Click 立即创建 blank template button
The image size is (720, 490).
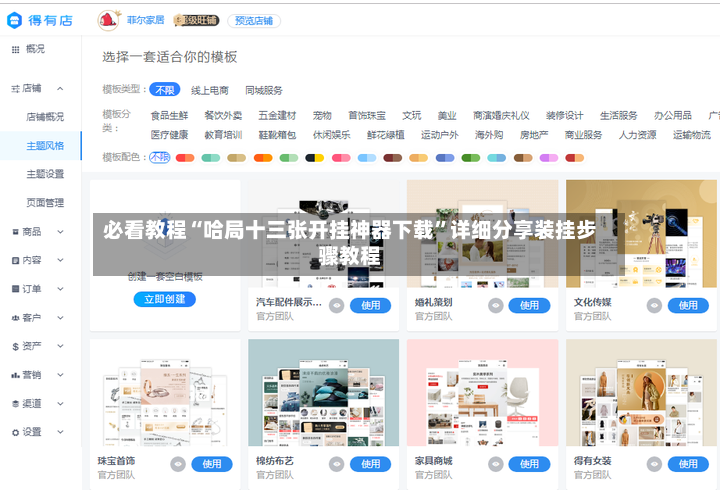point(165,299)
